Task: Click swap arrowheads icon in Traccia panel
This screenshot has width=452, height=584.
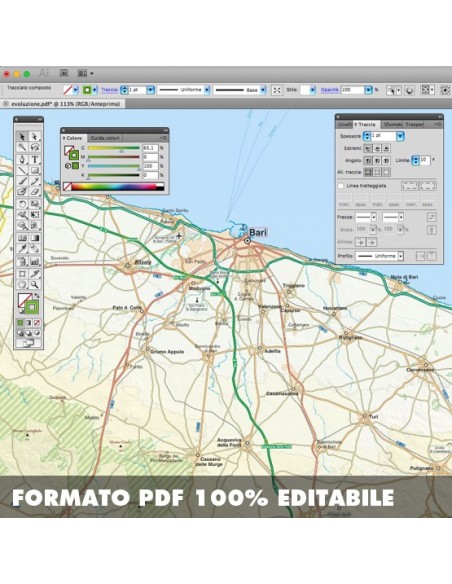Action: coord(432,217)
